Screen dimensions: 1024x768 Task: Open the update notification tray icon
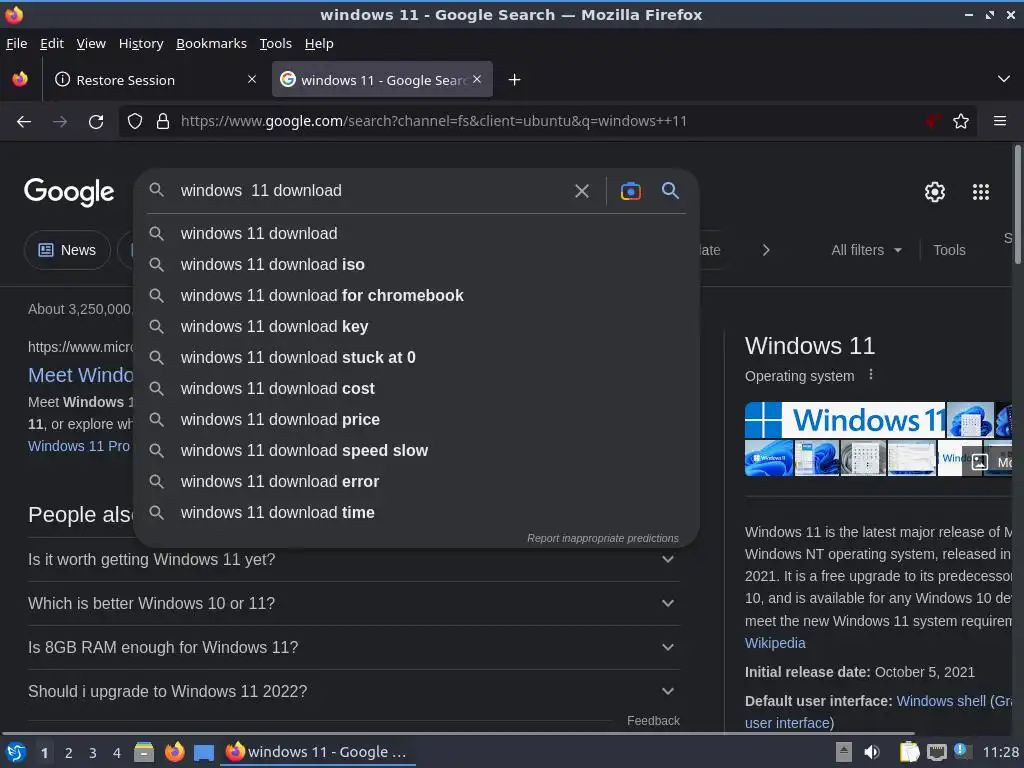[961, 751]
